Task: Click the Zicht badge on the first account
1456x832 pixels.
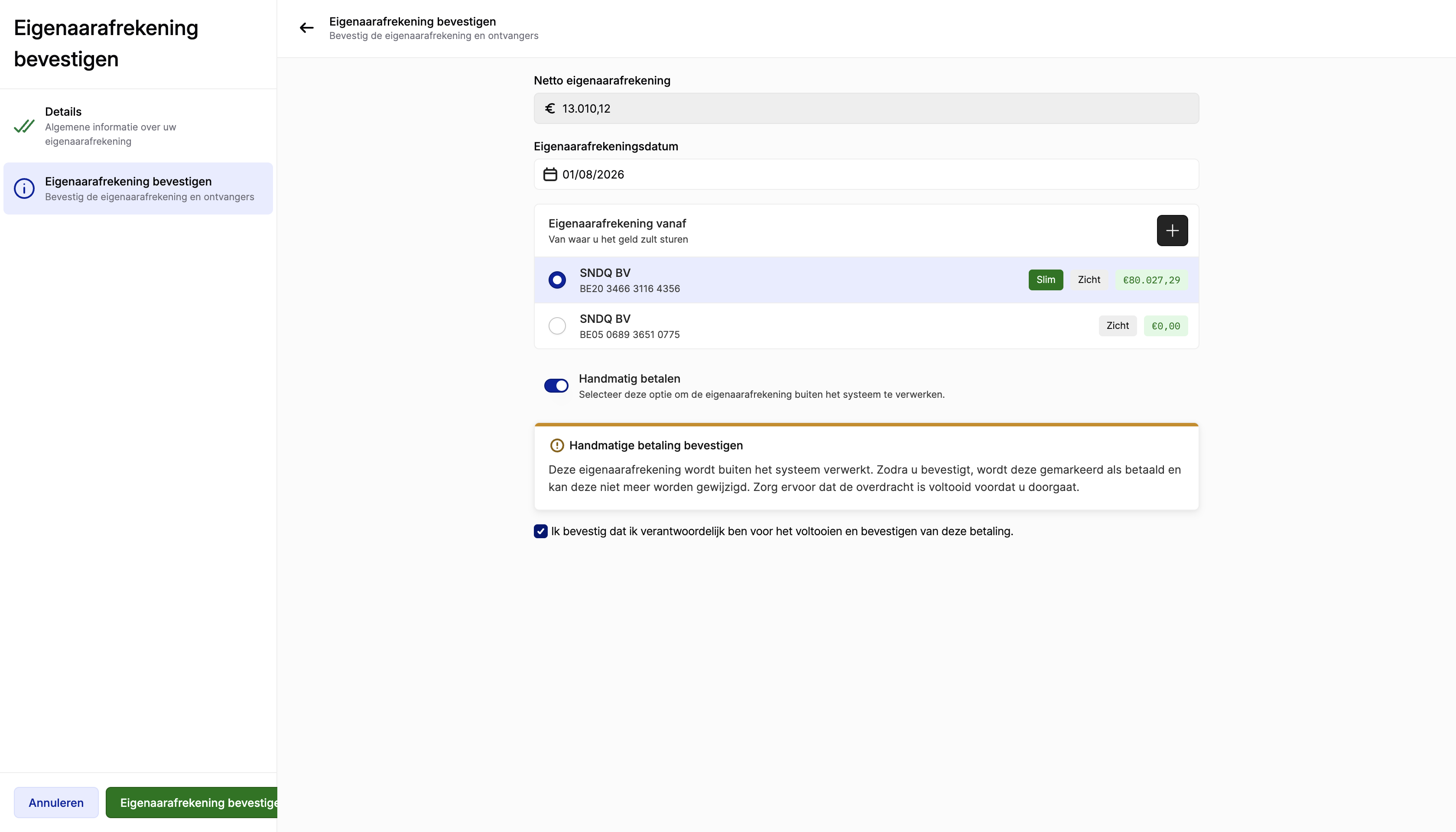Action: click(1089, 280)
